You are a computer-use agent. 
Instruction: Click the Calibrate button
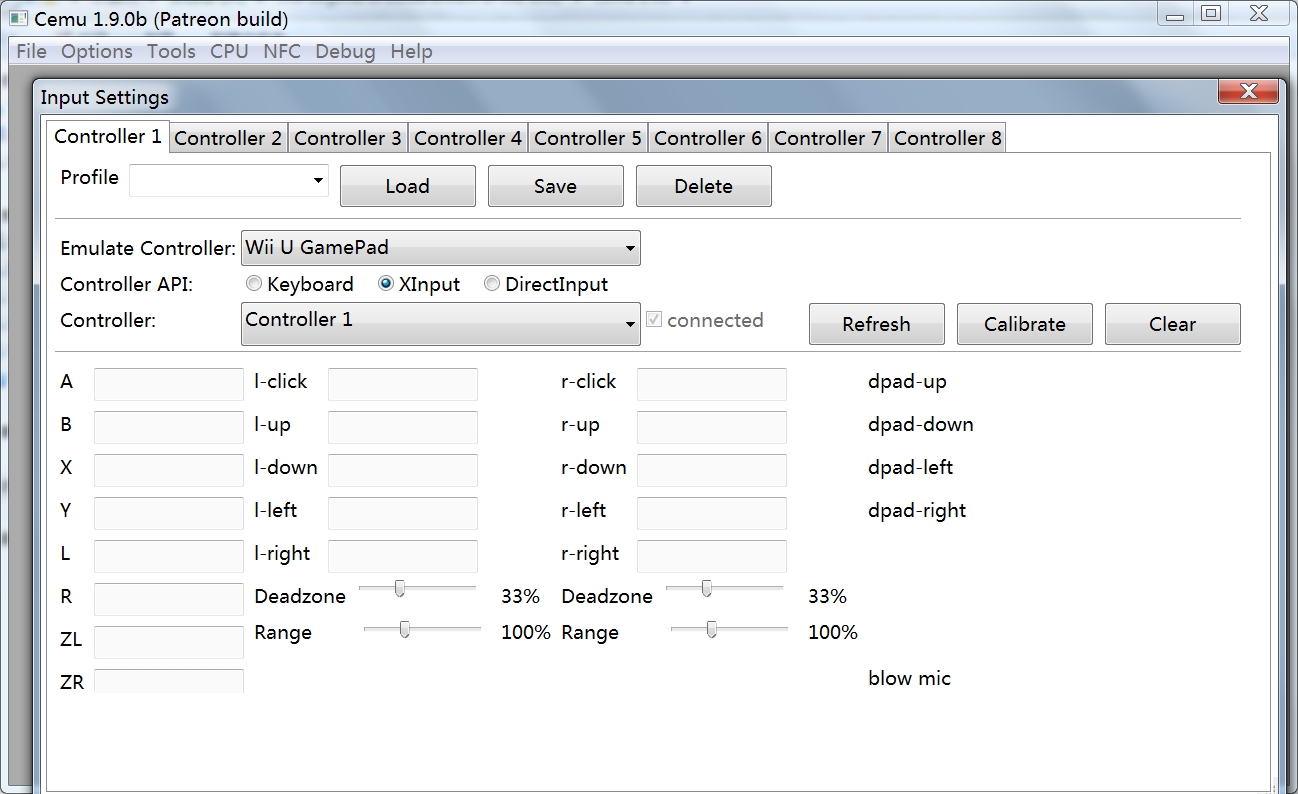[1025, 324]
